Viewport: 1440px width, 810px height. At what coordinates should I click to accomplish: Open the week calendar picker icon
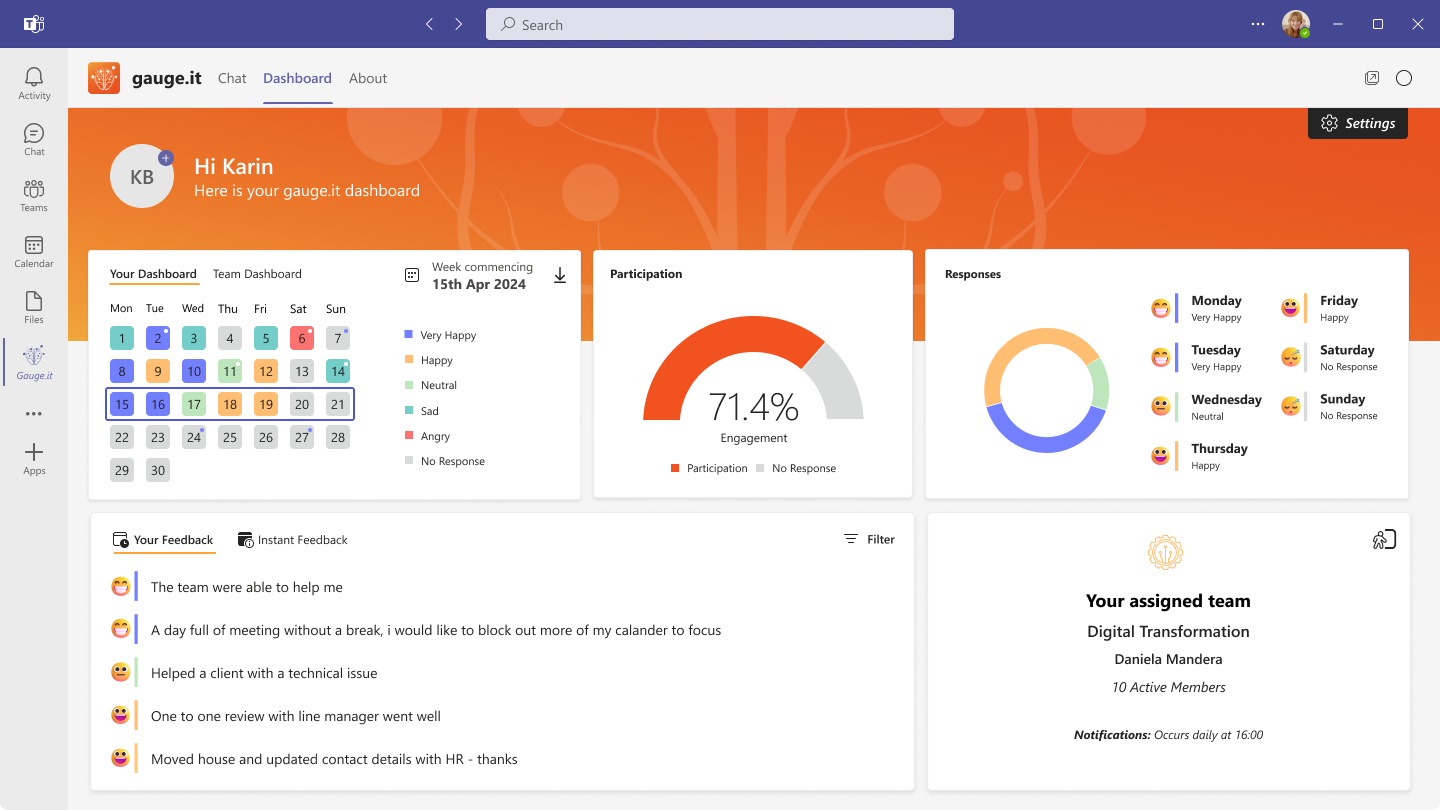pyautogui.click(x=411, y=275)
